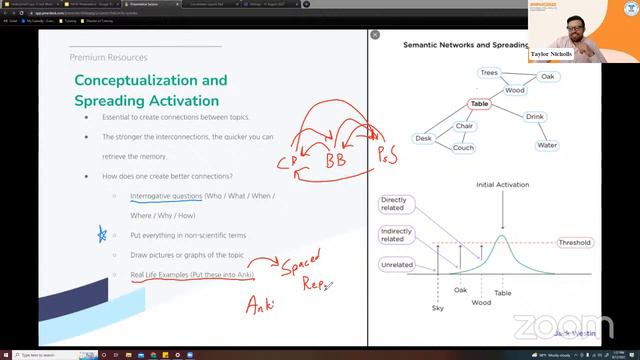640x360 pixels.
Task: Click Draw pictures or graphs bullet
Action: [187, 255]
